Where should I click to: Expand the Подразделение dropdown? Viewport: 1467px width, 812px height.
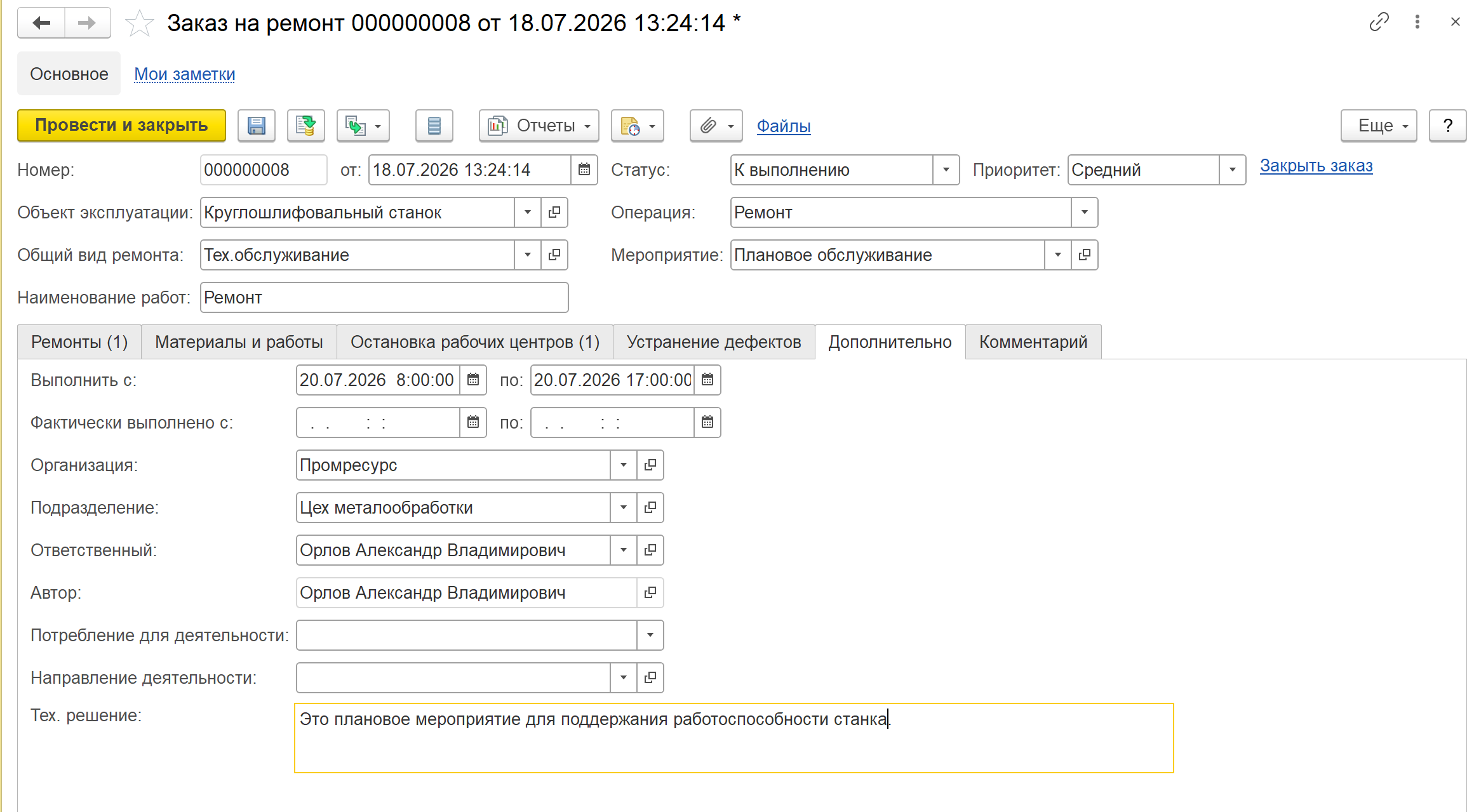623,508
